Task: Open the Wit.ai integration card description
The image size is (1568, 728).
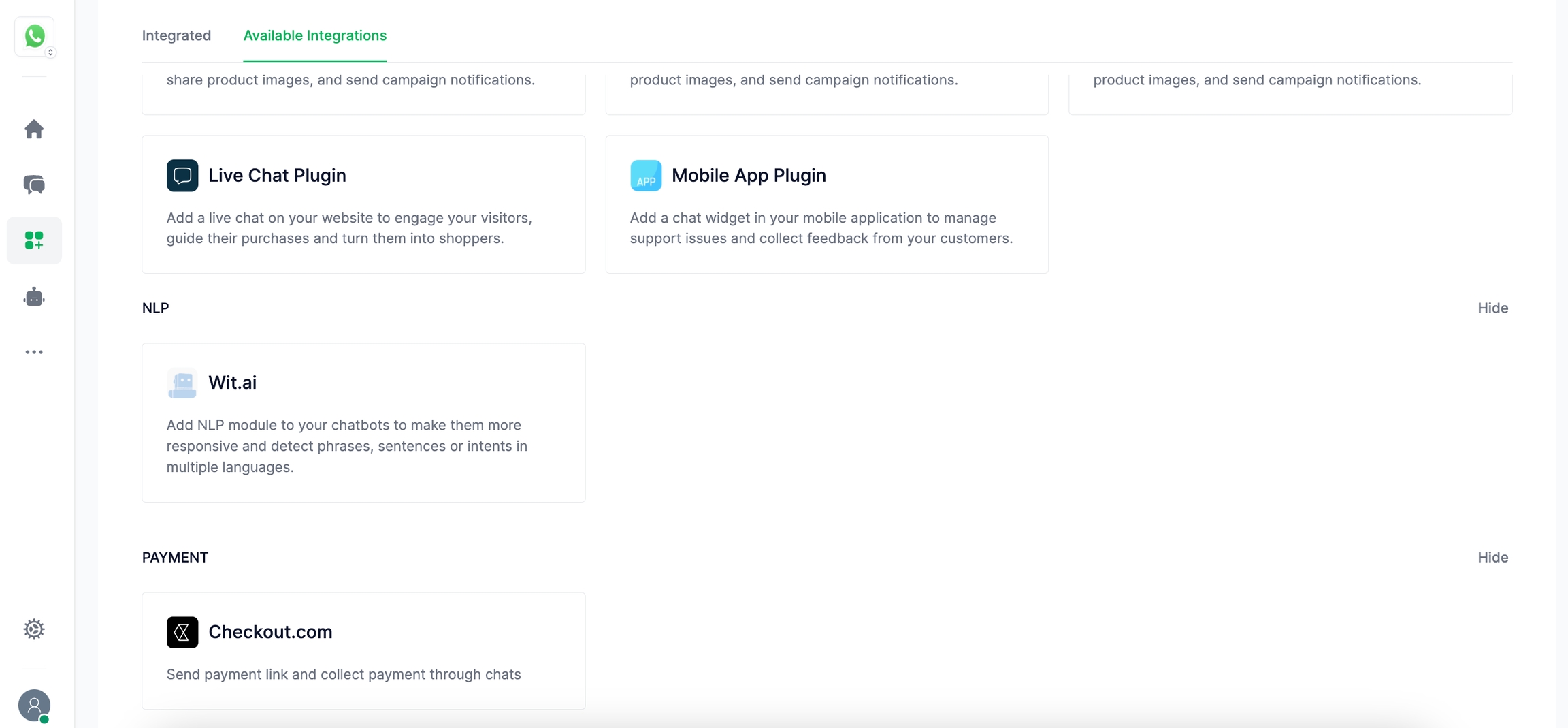Action: [x=347, y=446]
